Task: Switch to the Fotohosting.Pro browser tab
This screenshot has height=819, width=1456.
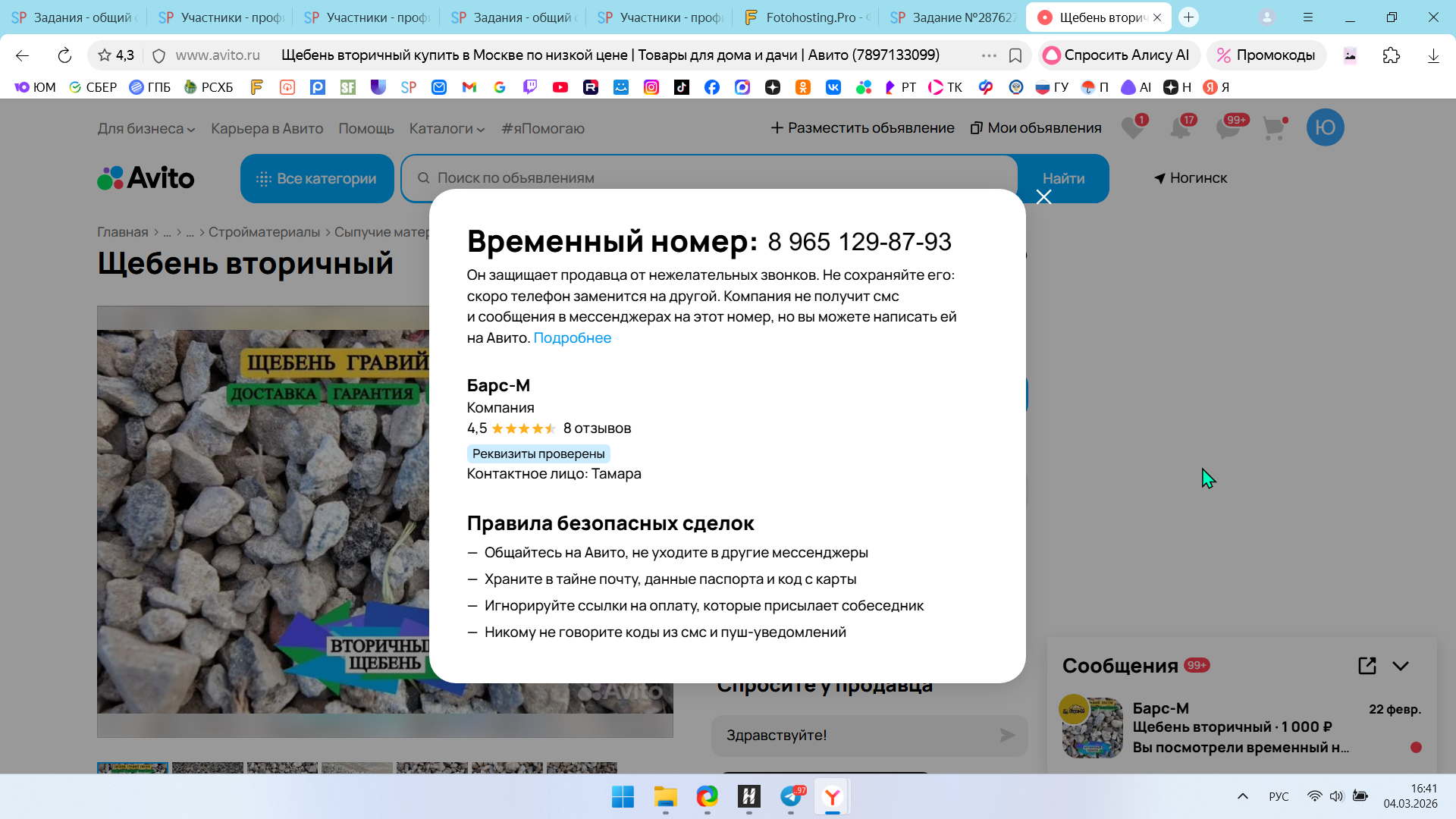Action: click(x=807, y=17)
